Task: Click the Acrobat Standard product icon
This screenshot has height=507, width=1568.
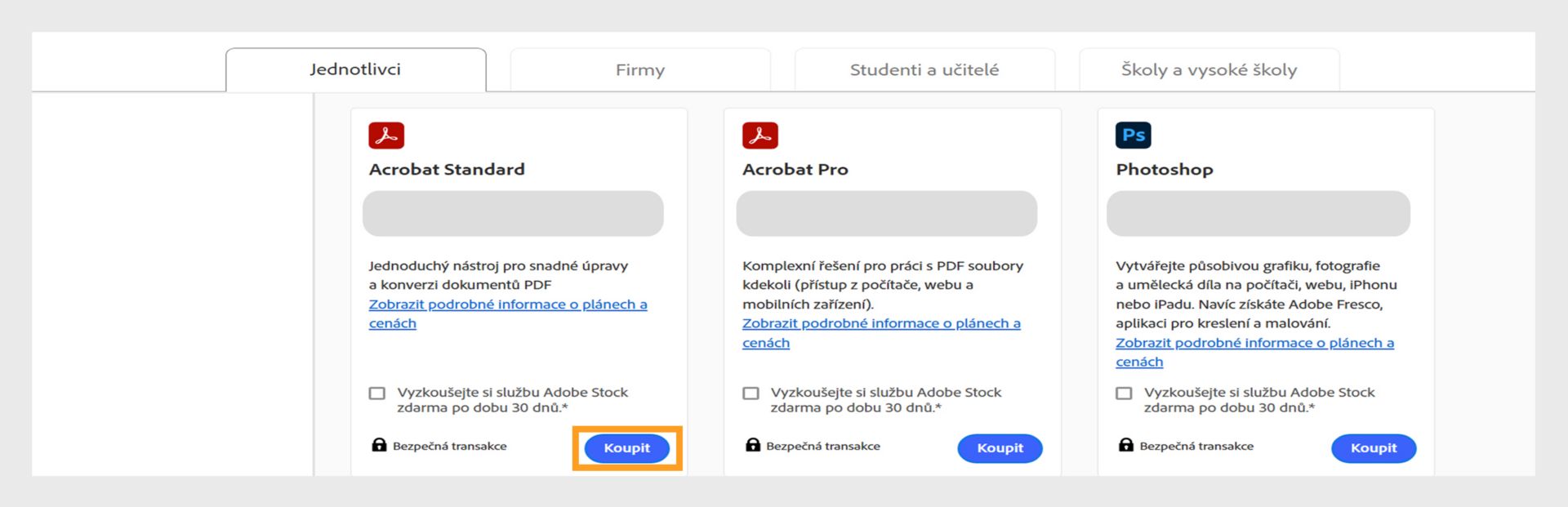Action: coord(386,136)
